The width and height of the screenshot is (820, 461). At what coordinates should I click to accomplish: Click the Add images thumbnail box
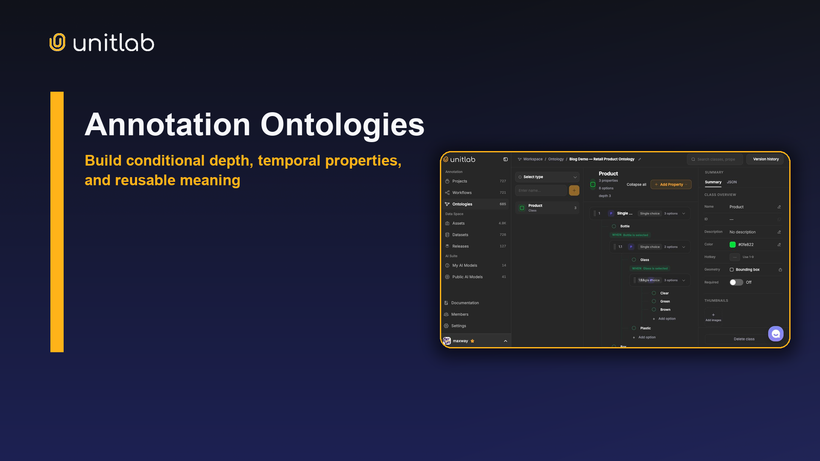point(713,317)
